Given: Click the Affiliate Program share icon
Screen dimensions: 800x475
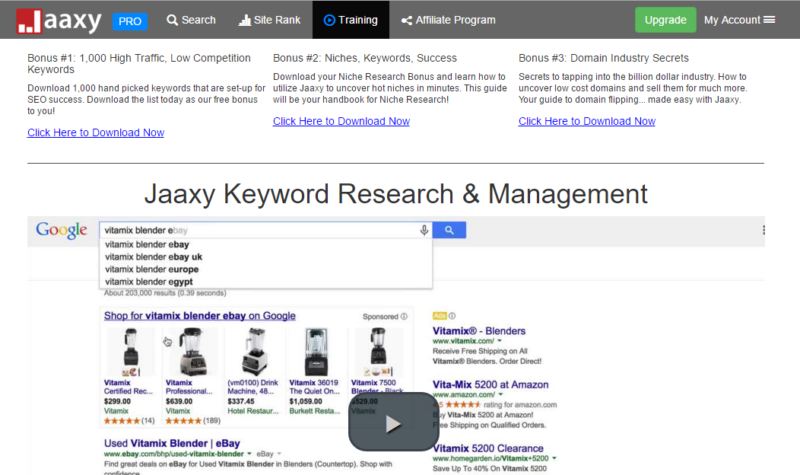Looking at the screenshot, I should click(407, 20).
